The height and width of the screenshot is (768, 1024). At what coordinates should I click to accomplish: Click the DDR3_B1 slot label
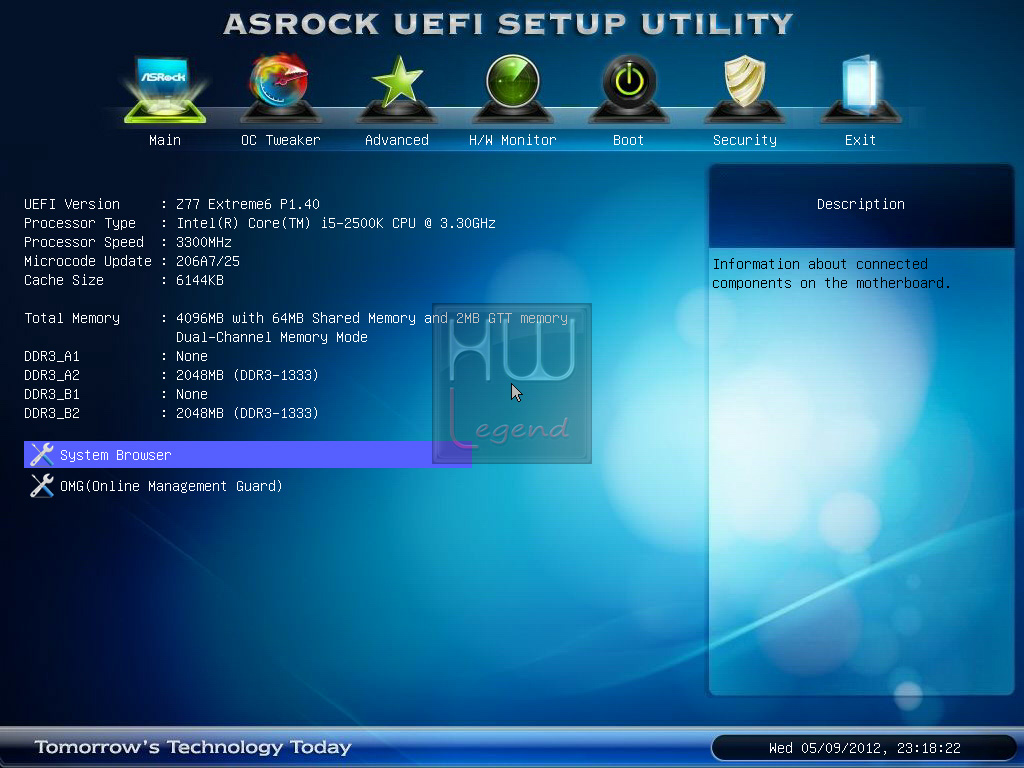click(52, 394)
